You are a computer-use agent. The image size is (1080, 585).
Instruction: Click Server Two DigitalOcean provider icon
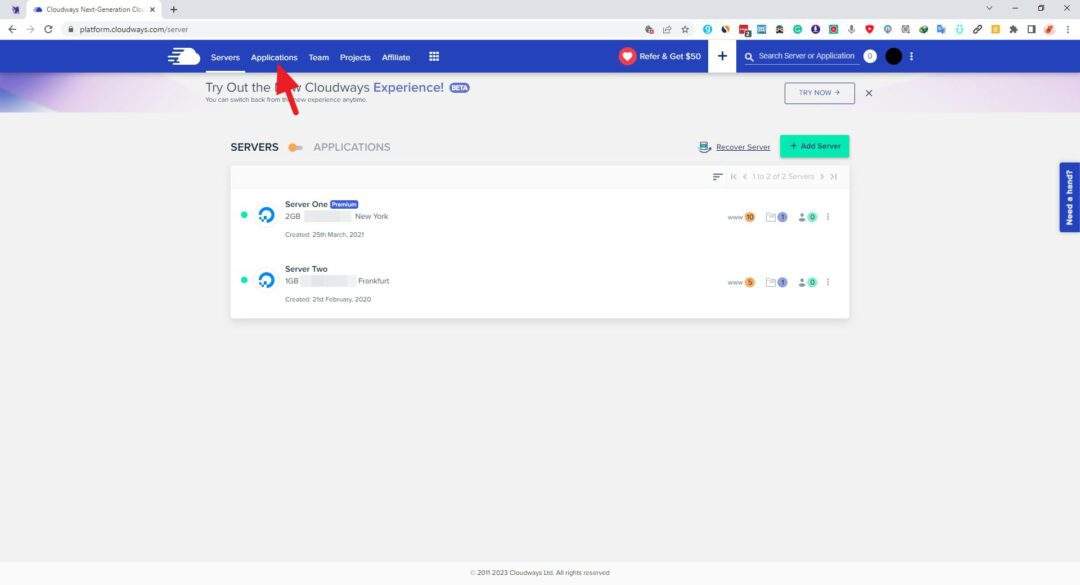point(267,280)
